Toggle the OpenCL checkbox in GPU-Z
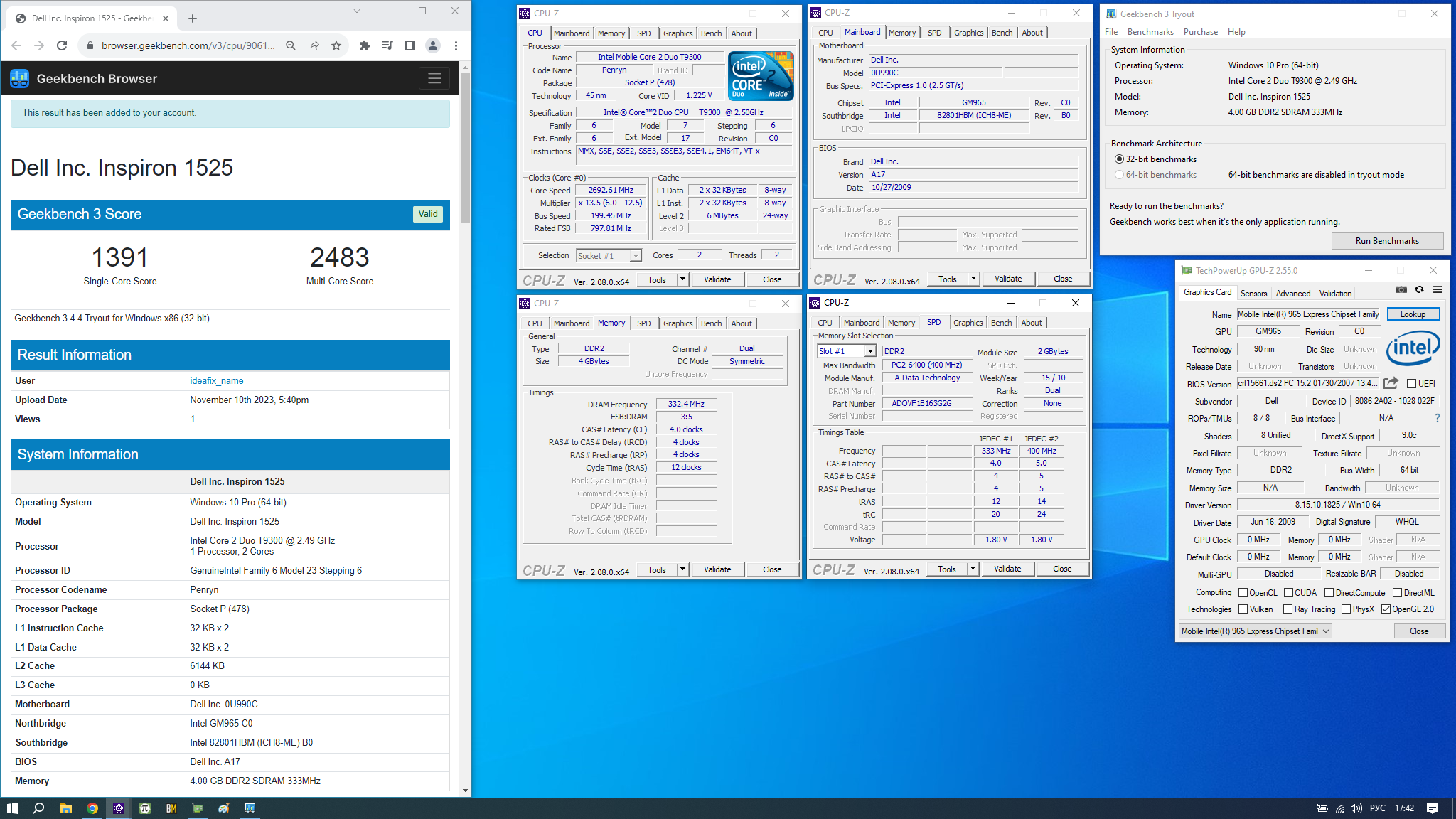This screenshot has width=1456, height=819. (x=1243, y=593)
